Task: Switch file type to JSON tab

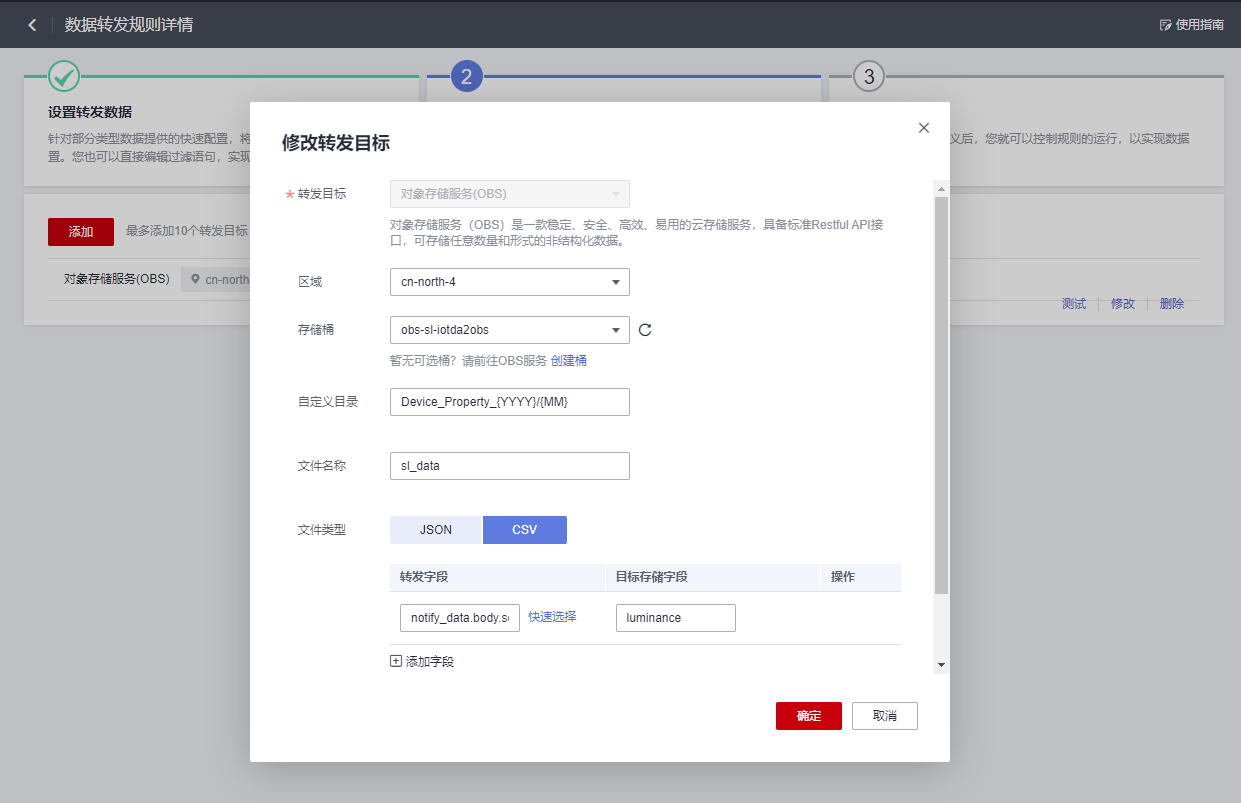Action: [435, 529]
